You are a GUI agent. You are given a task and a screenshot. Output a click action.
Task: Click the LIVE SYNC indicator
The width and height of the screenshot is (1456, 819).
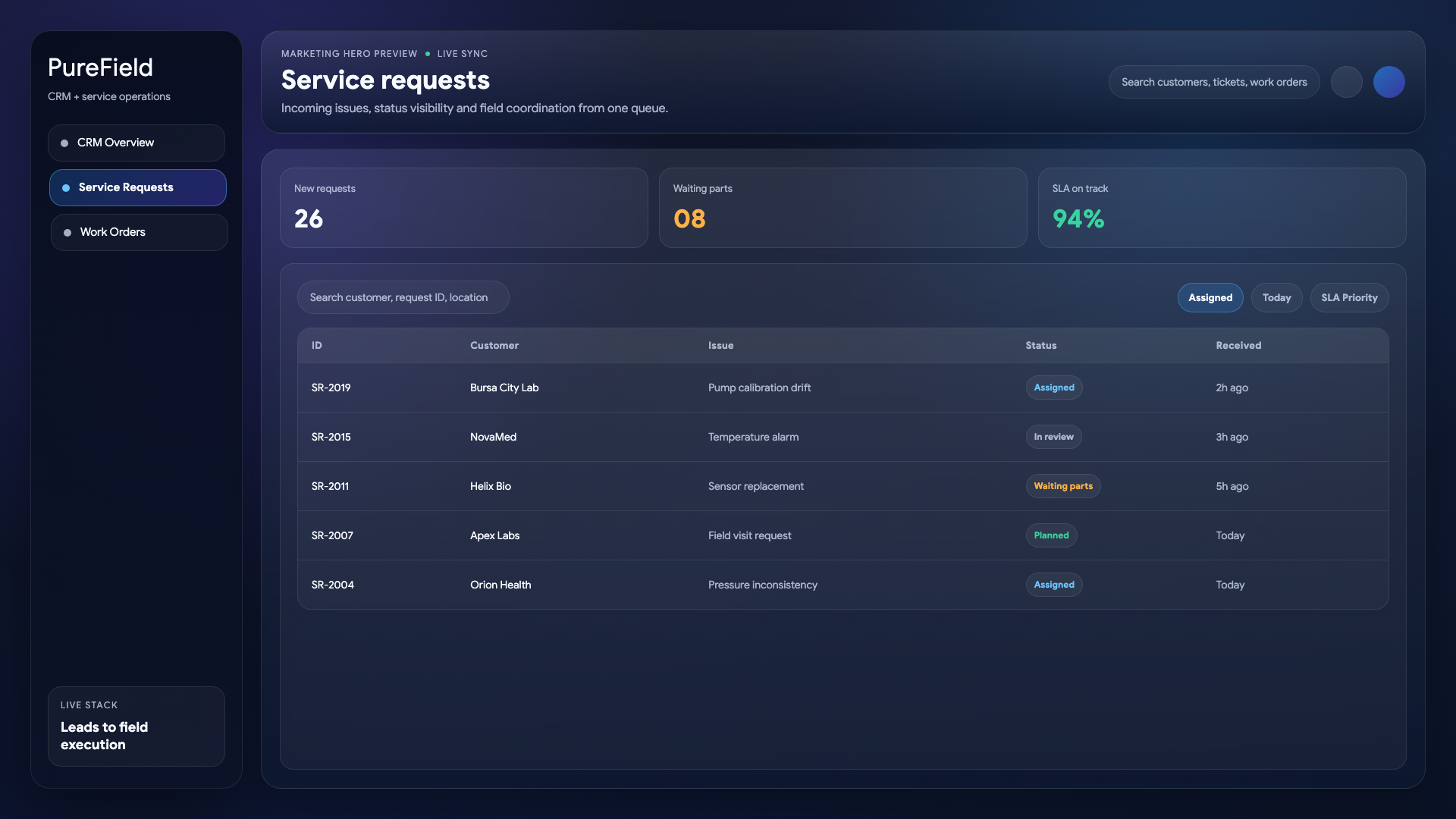click(457, 54)
